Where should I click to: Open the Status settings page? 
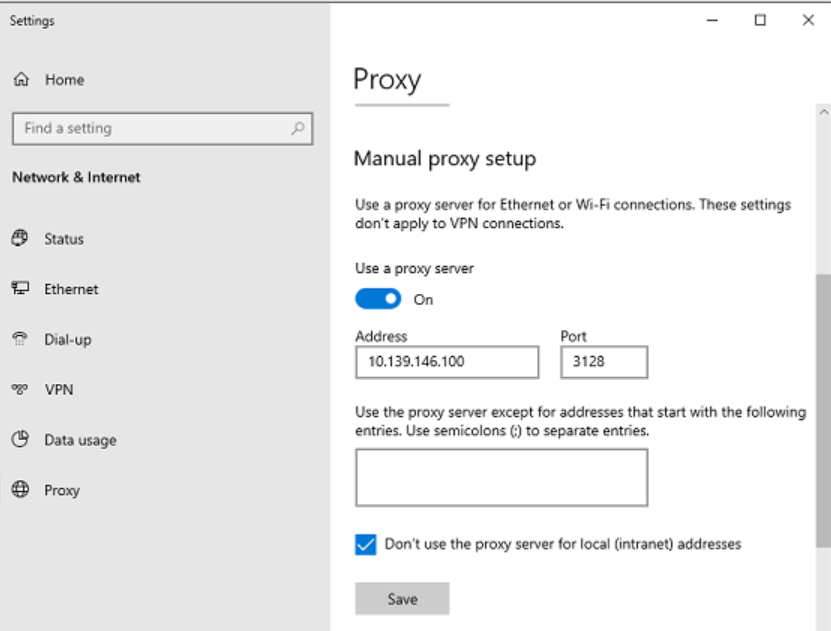click(64, 239)
